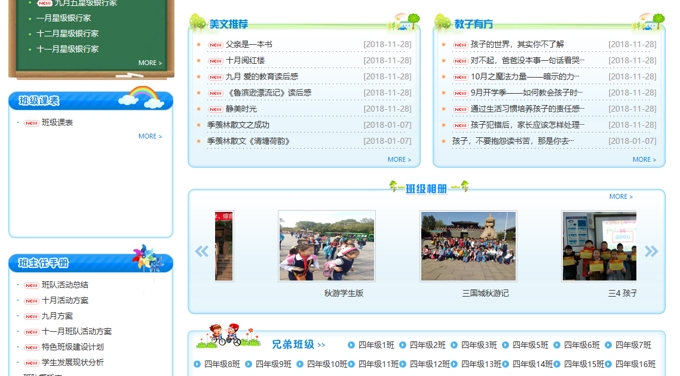Open 十二月星级银行家 on the blackboard
Screen dimensions: 680x376
67,33
